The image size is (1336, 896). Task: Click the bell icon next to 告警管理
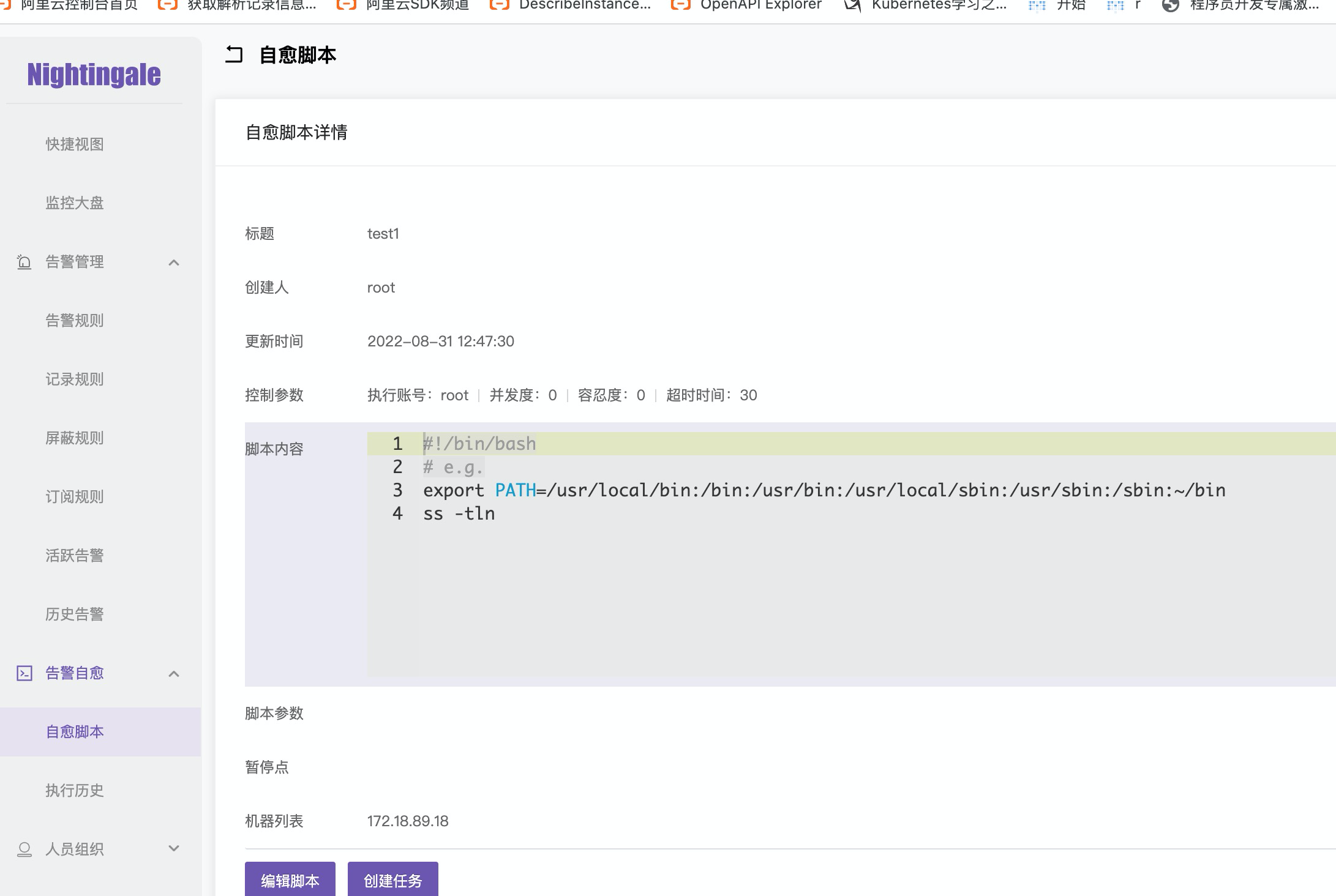(23, 262)
